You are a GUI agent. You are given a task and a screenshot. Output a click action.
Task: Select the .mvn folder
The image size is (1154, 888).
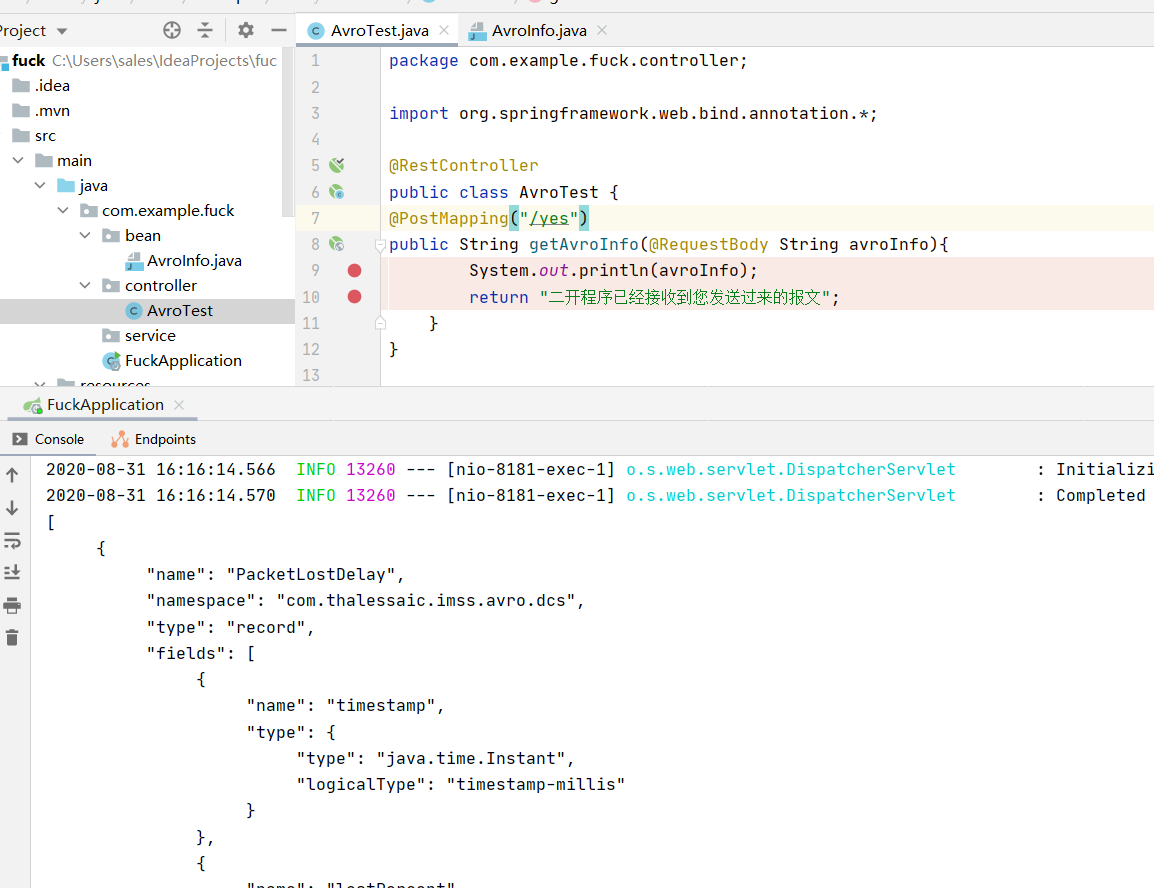[41, 110]
